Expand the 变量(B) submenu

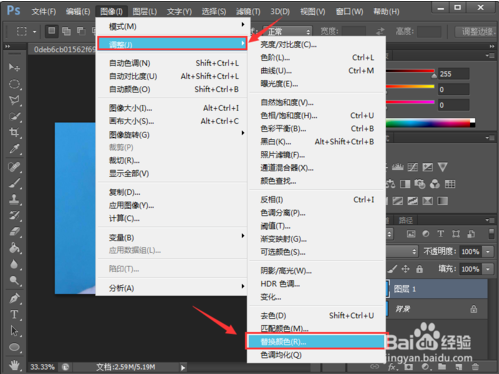coord(172,237)
